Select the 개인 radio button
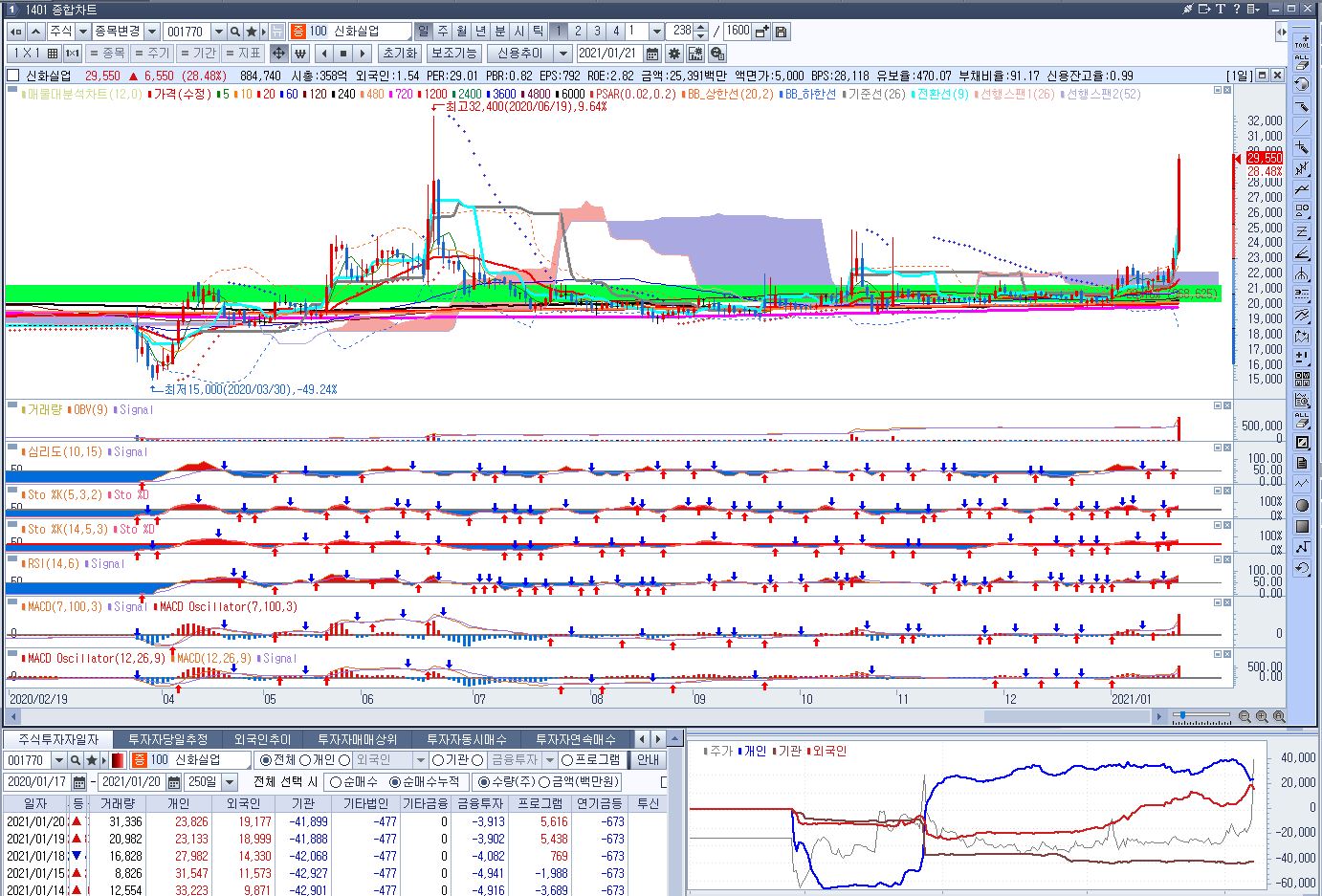 point(305,760)
